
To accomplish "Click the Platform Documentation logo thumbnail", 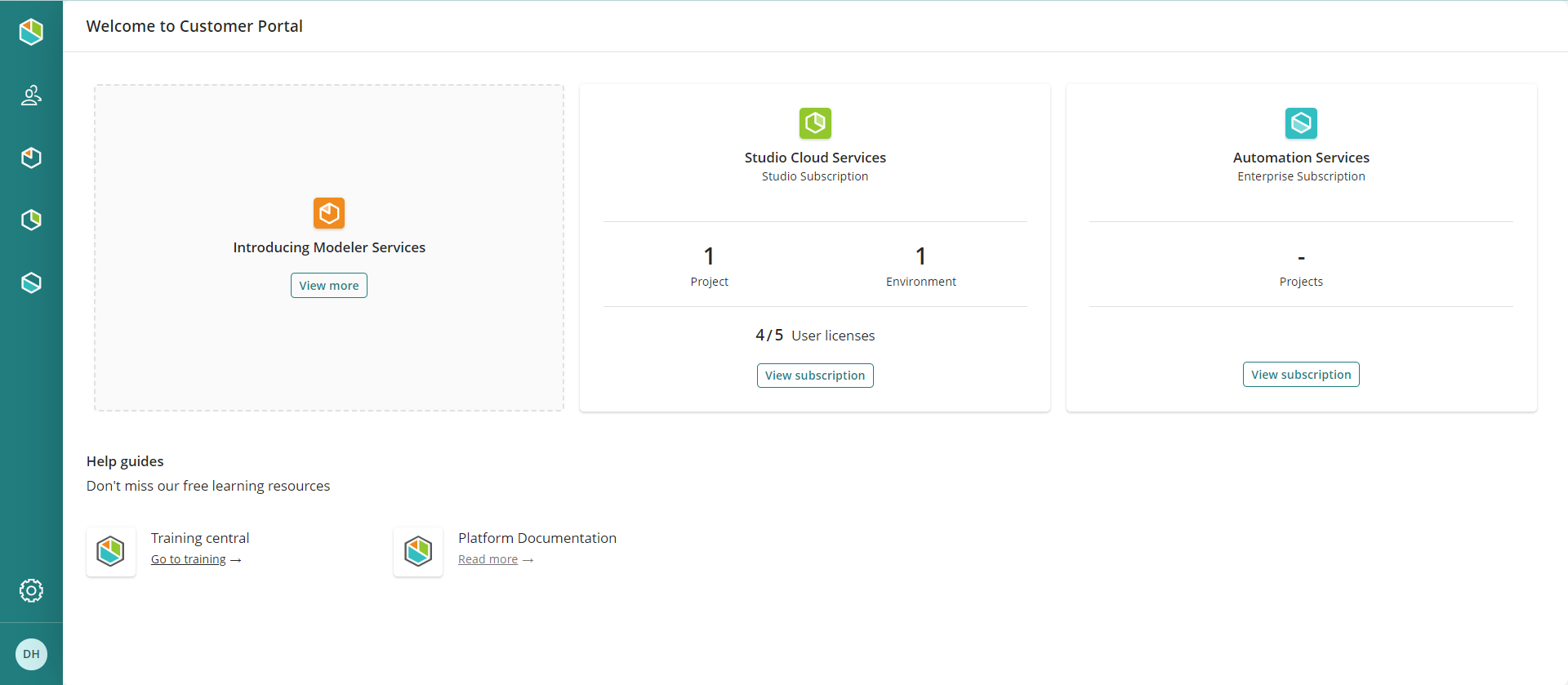I will pos(418,552).
